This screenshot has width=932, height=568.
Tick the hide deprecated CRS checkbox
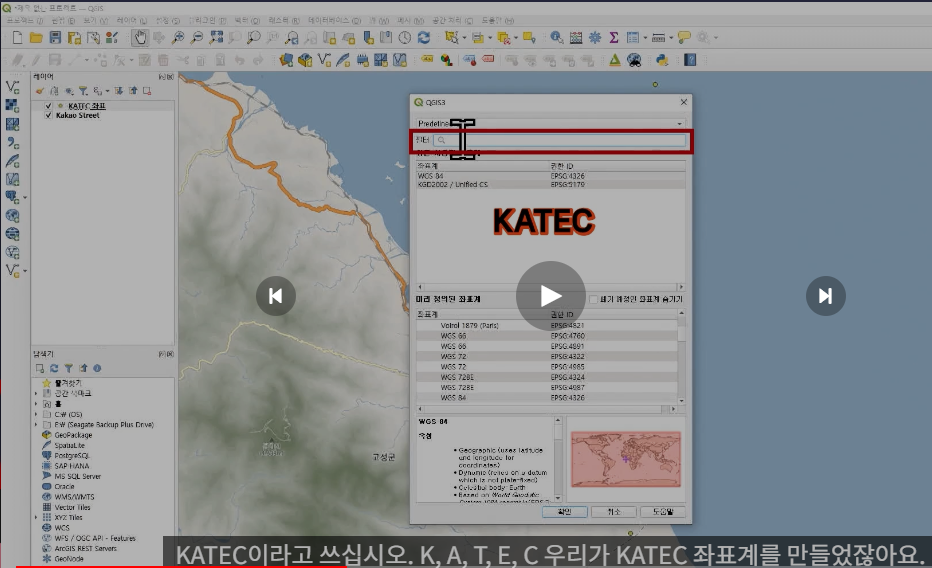click(x=593, y=299)
